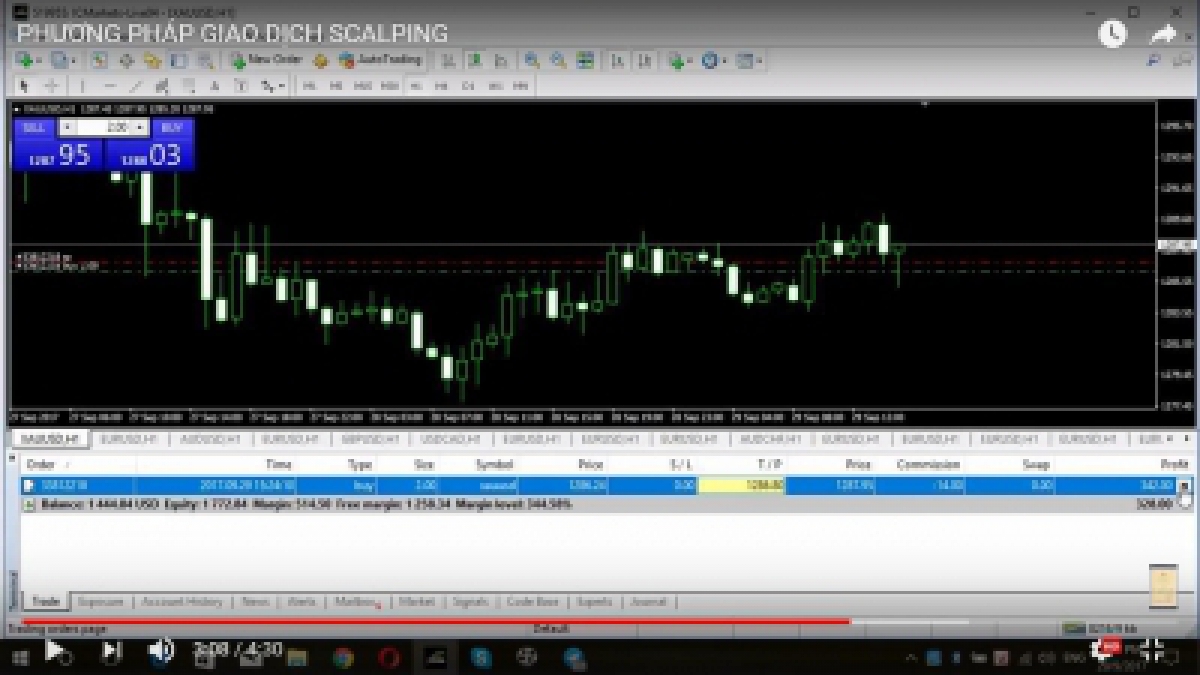
Task: Open the Market Watch panel icon
Action: pos(100,61)
